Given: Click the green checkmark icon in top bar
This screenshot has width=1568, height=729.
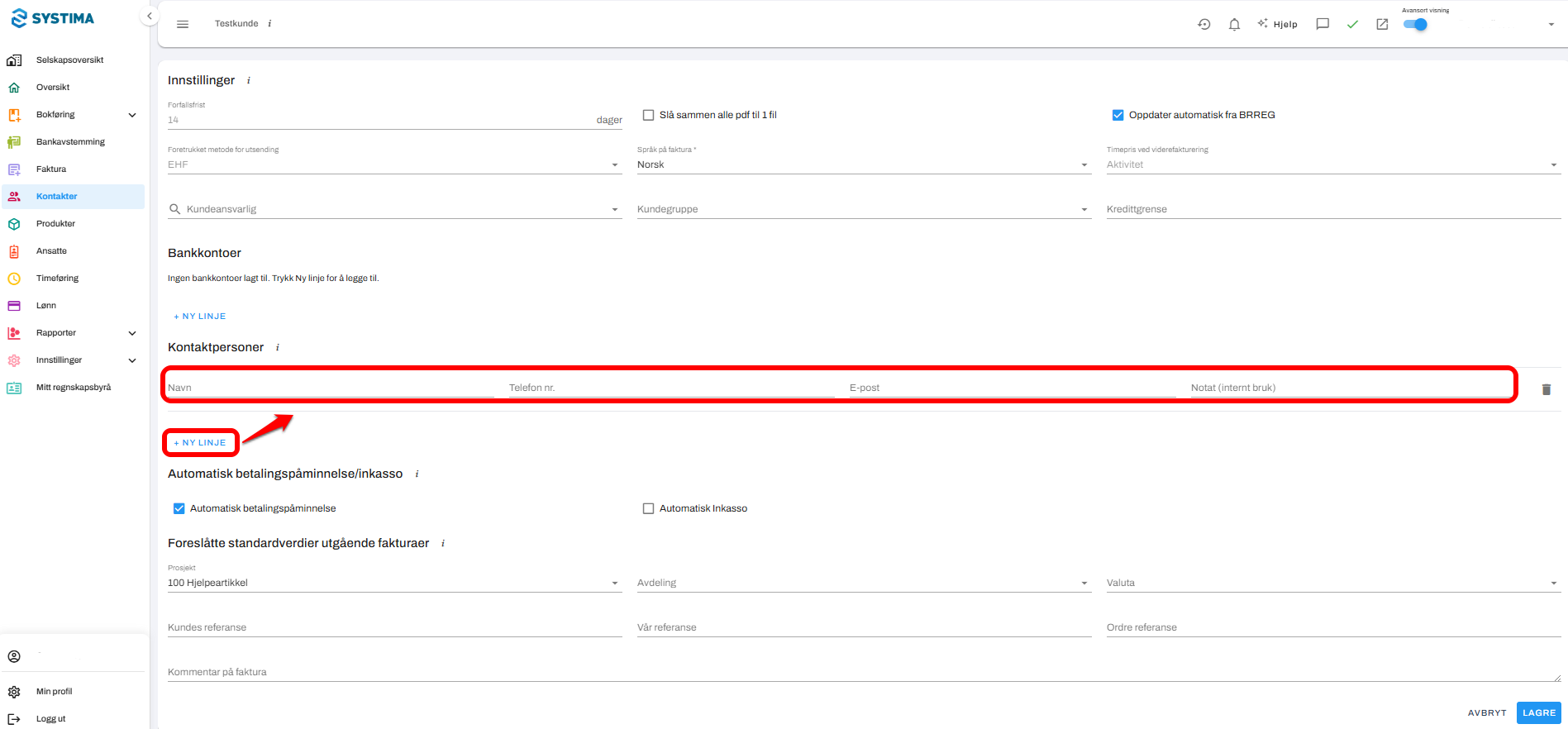Looking at the screenshot, I should coord(1352,24).
